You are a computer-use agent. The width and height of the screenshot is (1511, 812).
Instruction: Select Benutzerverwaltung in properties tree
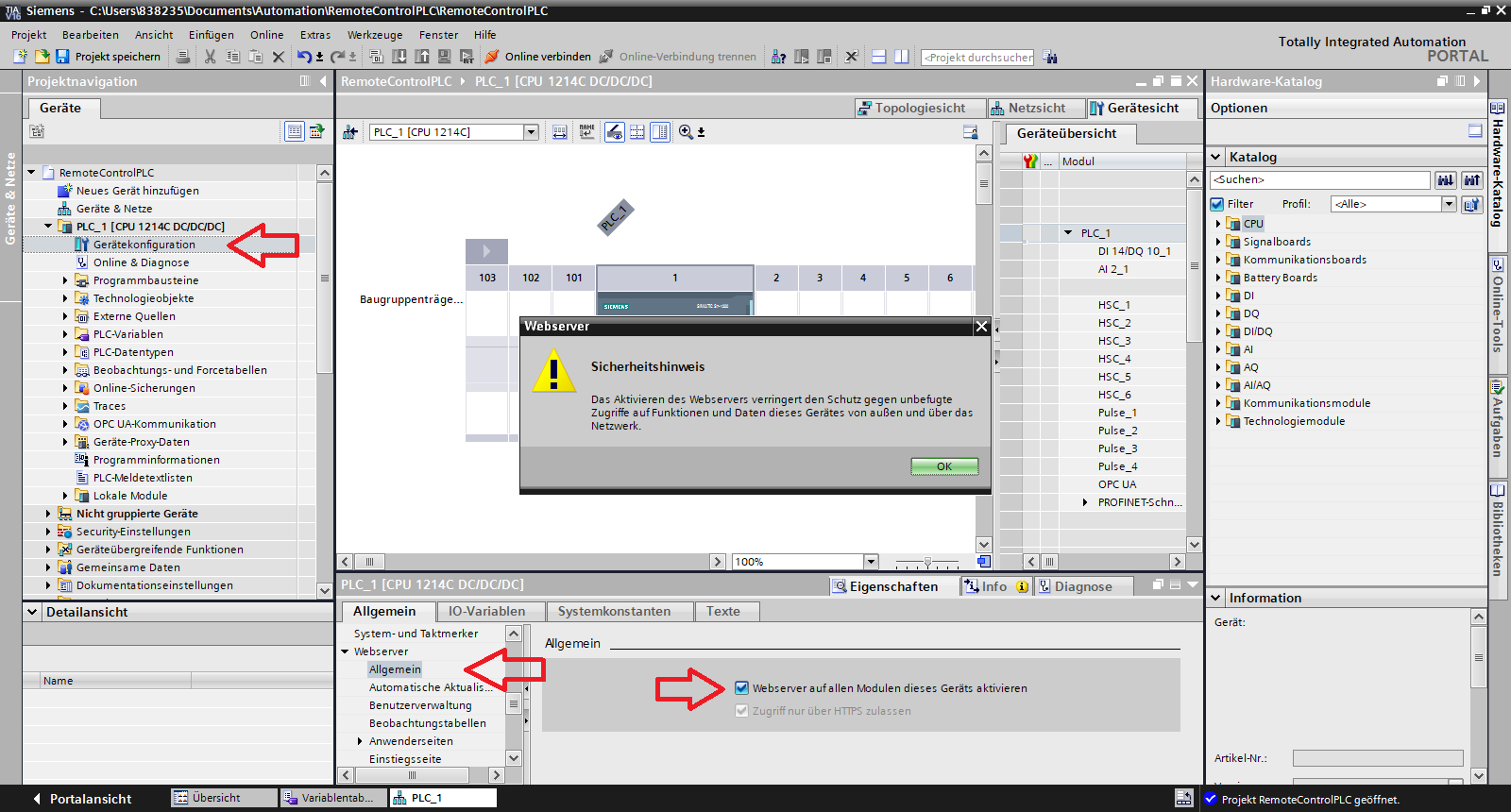click(420, 705)
